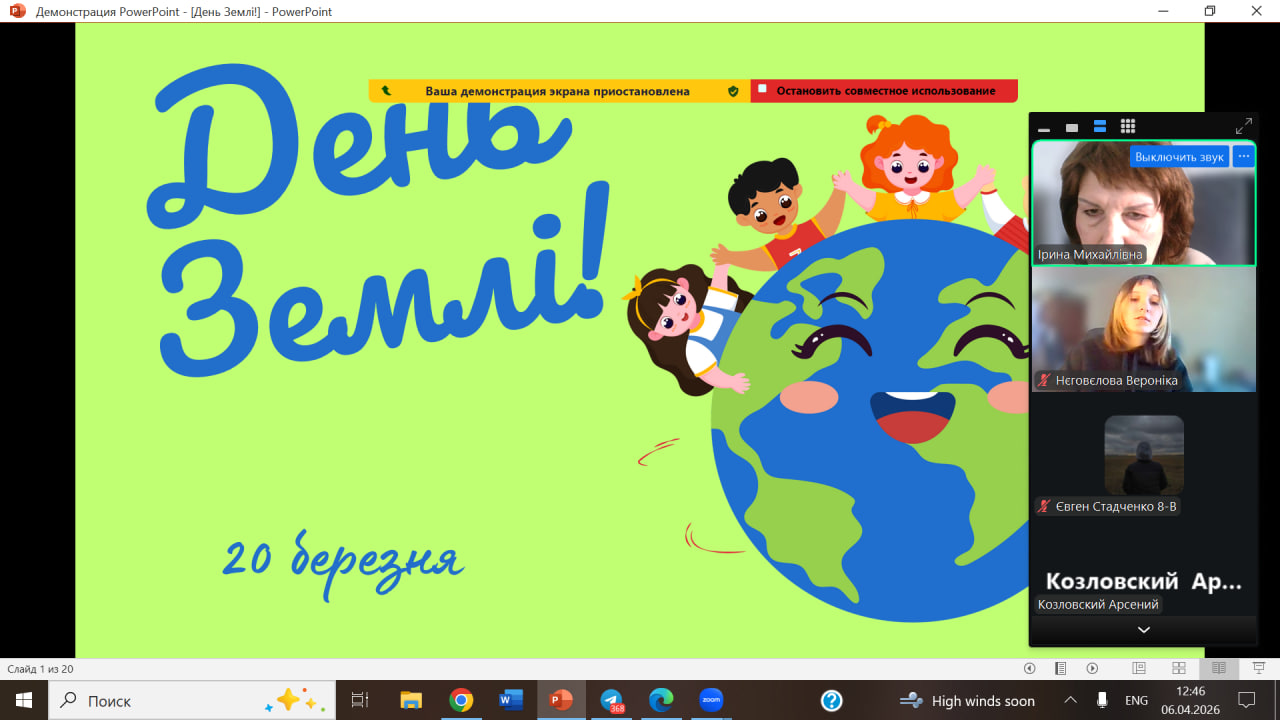The height and width of the screenshot is (720, 1280).
Task: Switch to Slide Sorter view
Action: pos(1179,668)
